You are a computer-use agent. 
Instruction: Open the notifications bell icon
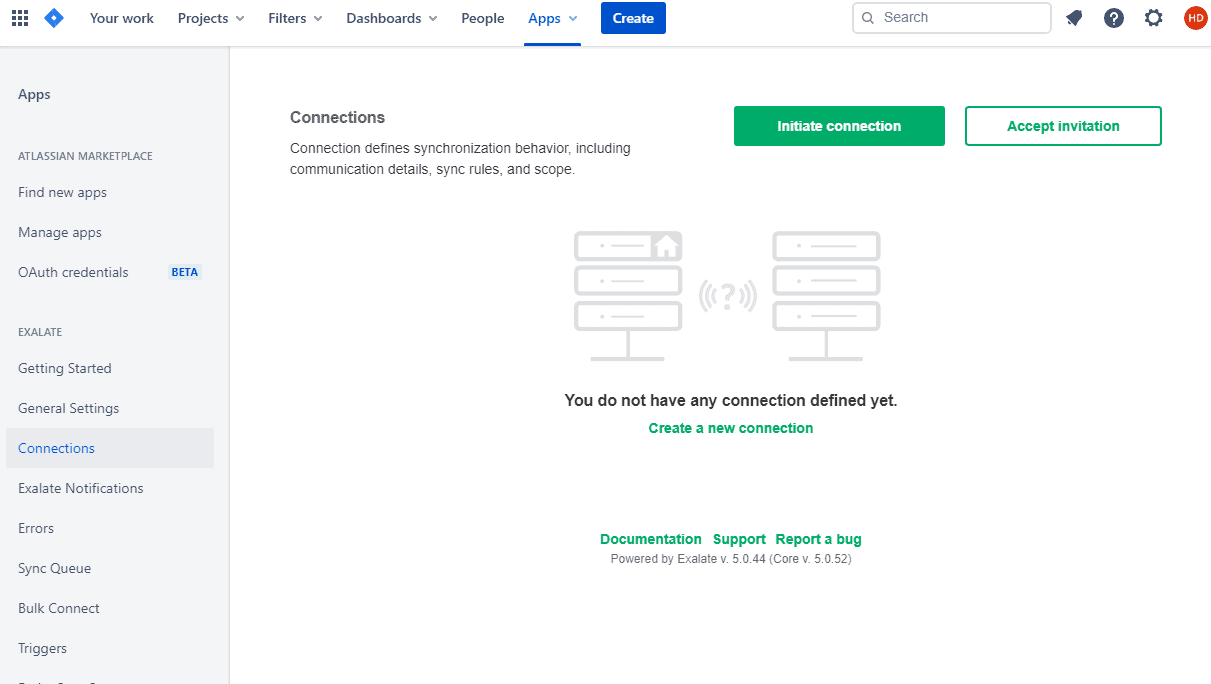click(x=1074, y=18)
